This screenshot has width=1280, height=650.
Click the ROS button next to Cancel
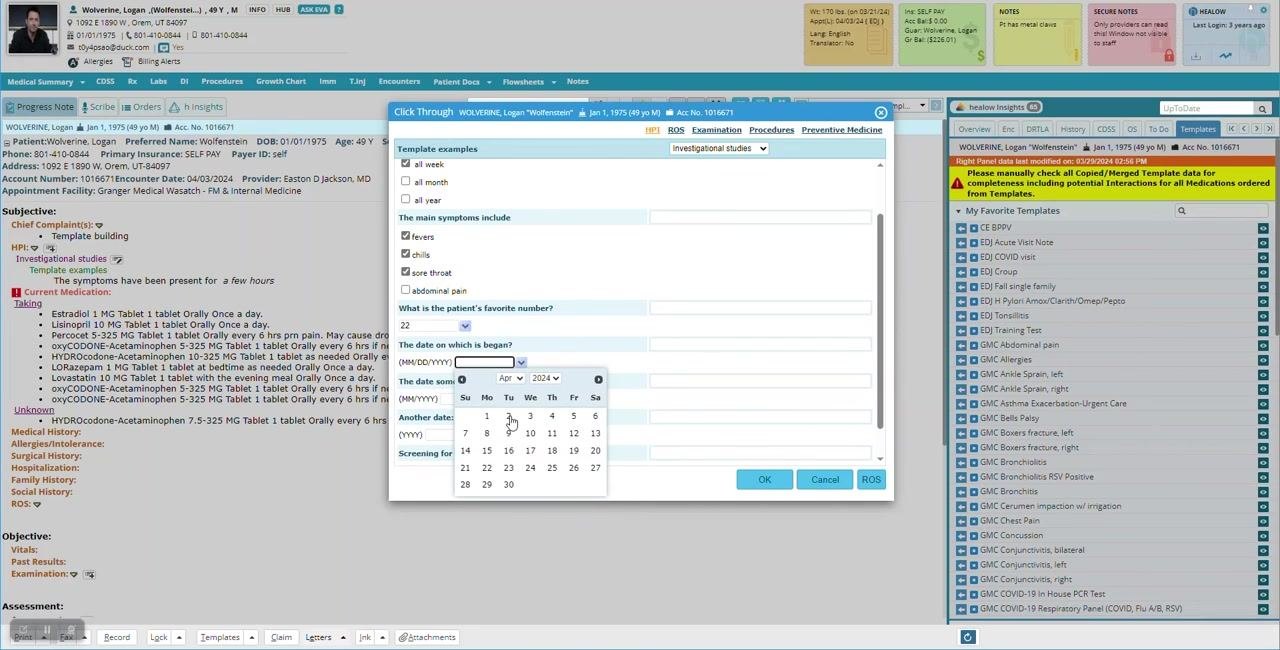(871, 480)
